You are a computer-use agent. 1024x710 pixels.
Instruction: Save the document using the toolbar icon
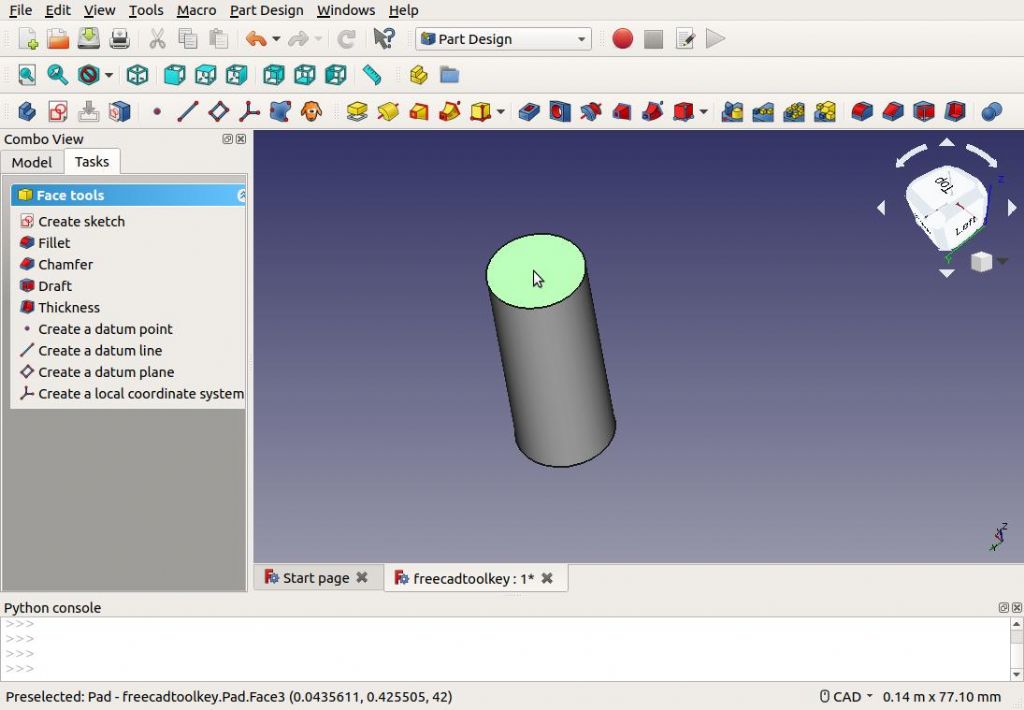89,39
